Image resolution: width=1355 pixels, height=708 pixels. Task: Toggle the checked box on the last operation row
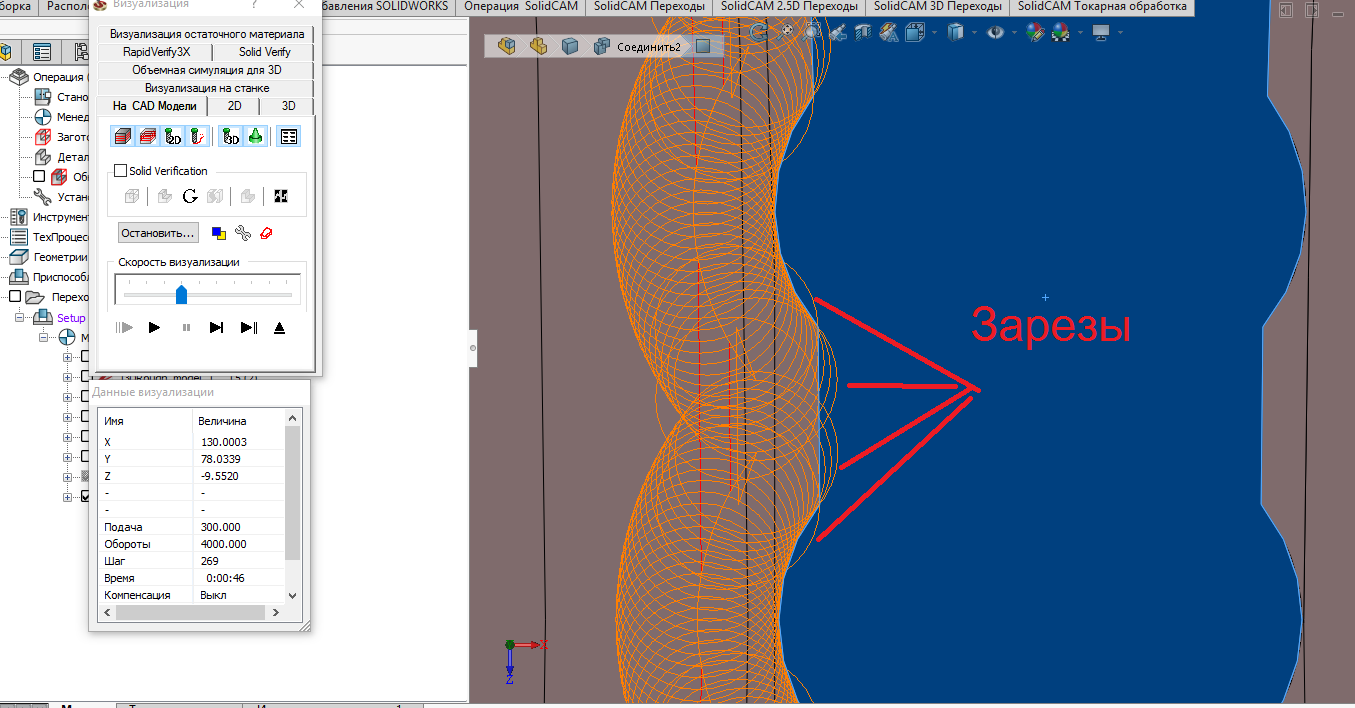[x=86, y=497]
